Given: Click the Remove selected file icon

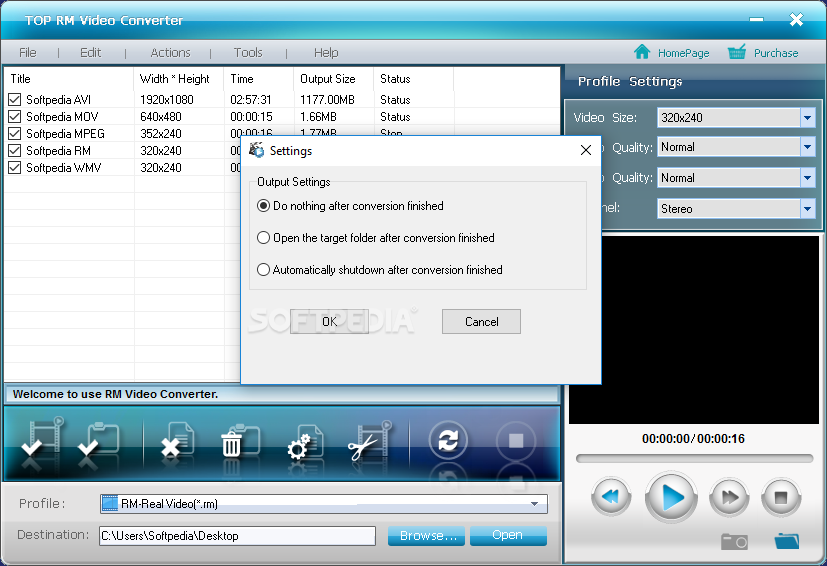Looking at the screenshot, I should 177,439.
